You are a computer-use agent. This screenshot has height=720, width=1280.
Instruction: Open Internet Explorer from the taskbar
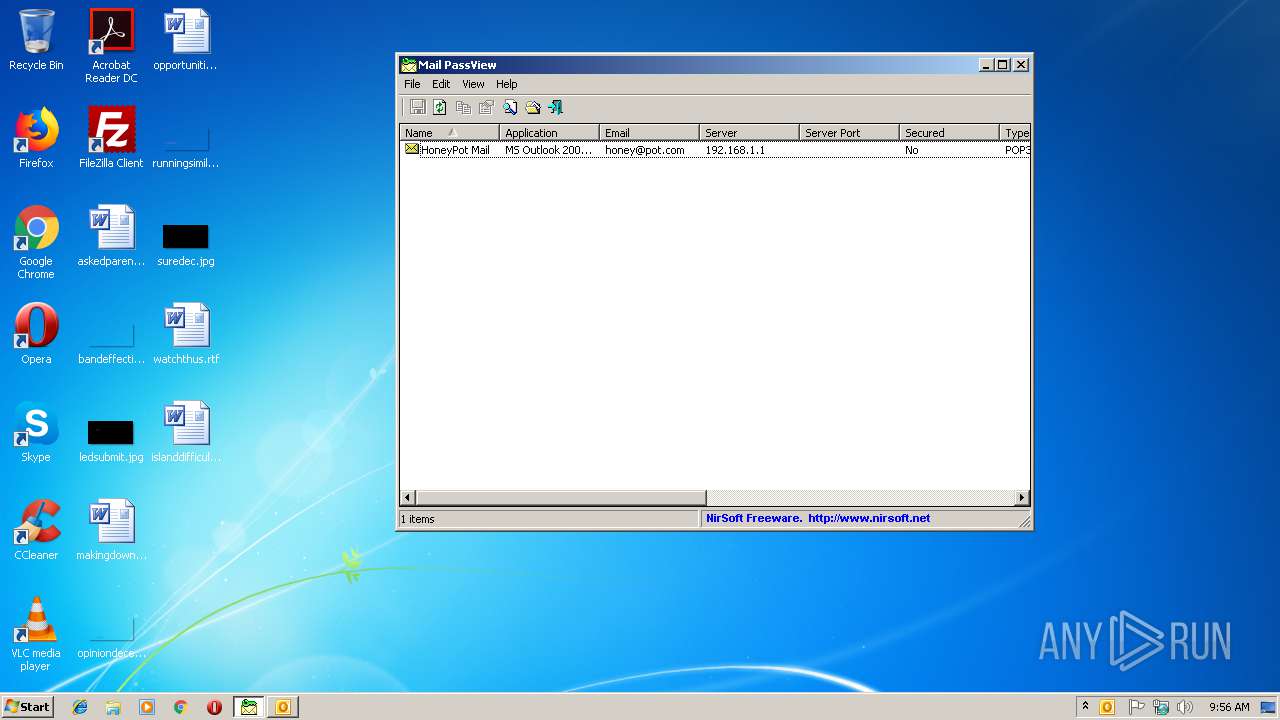click(x=80, y=707)
